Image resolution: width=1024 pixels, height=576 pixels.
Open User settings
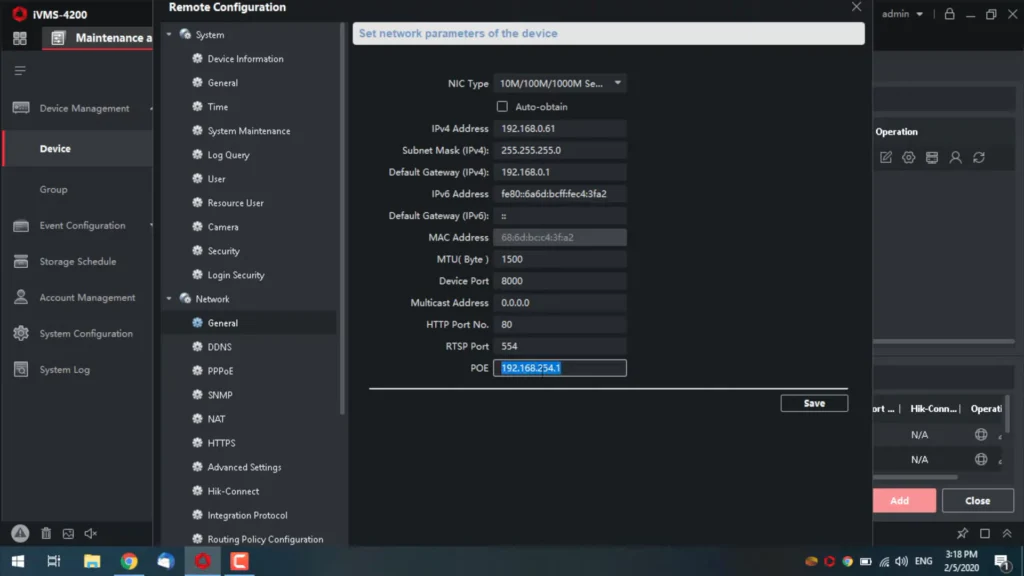click(x=216, y=179)
